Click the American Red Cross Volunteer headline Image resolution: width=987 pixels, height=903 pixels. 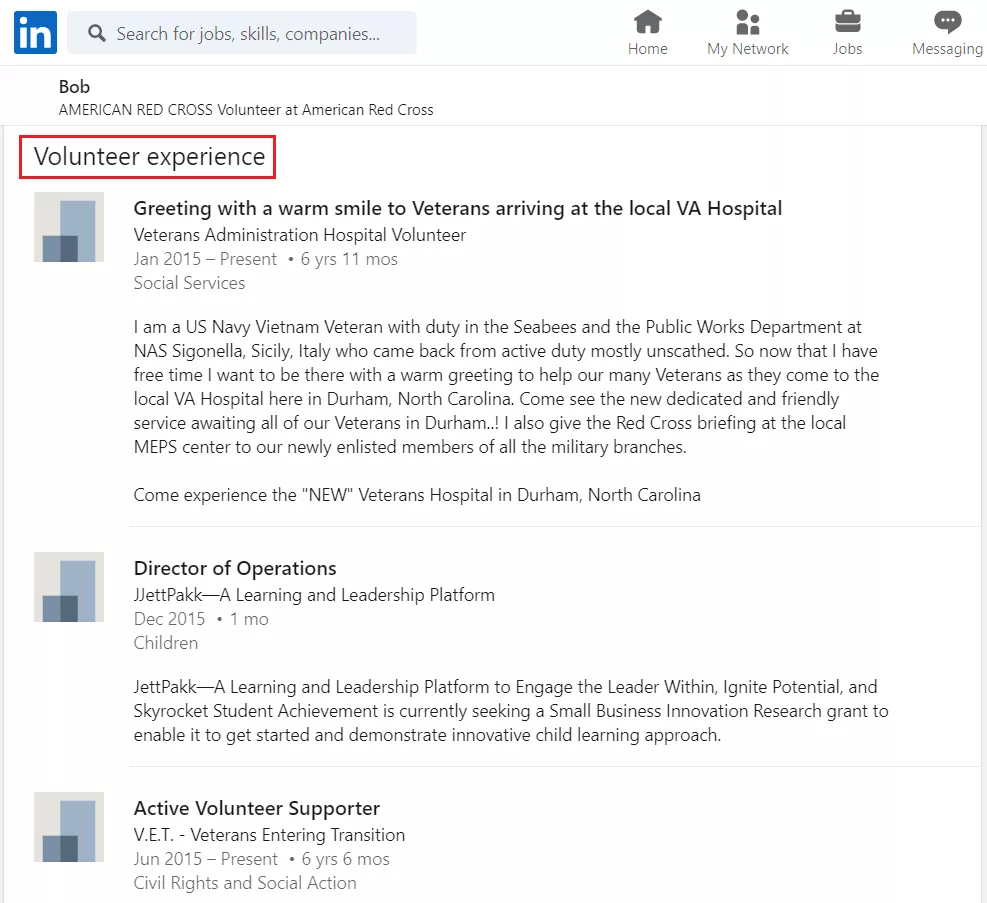coord(246,110)
